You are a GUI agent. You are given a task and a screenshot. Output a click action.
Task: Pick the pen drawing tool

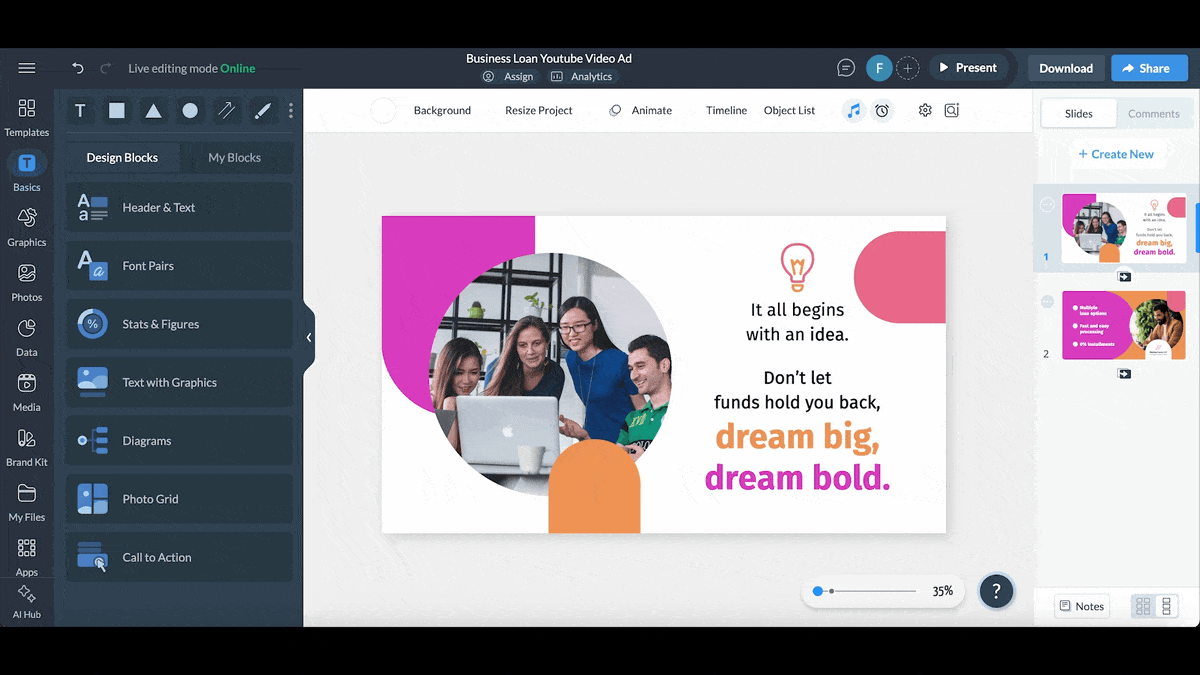(x=263, y=111)
